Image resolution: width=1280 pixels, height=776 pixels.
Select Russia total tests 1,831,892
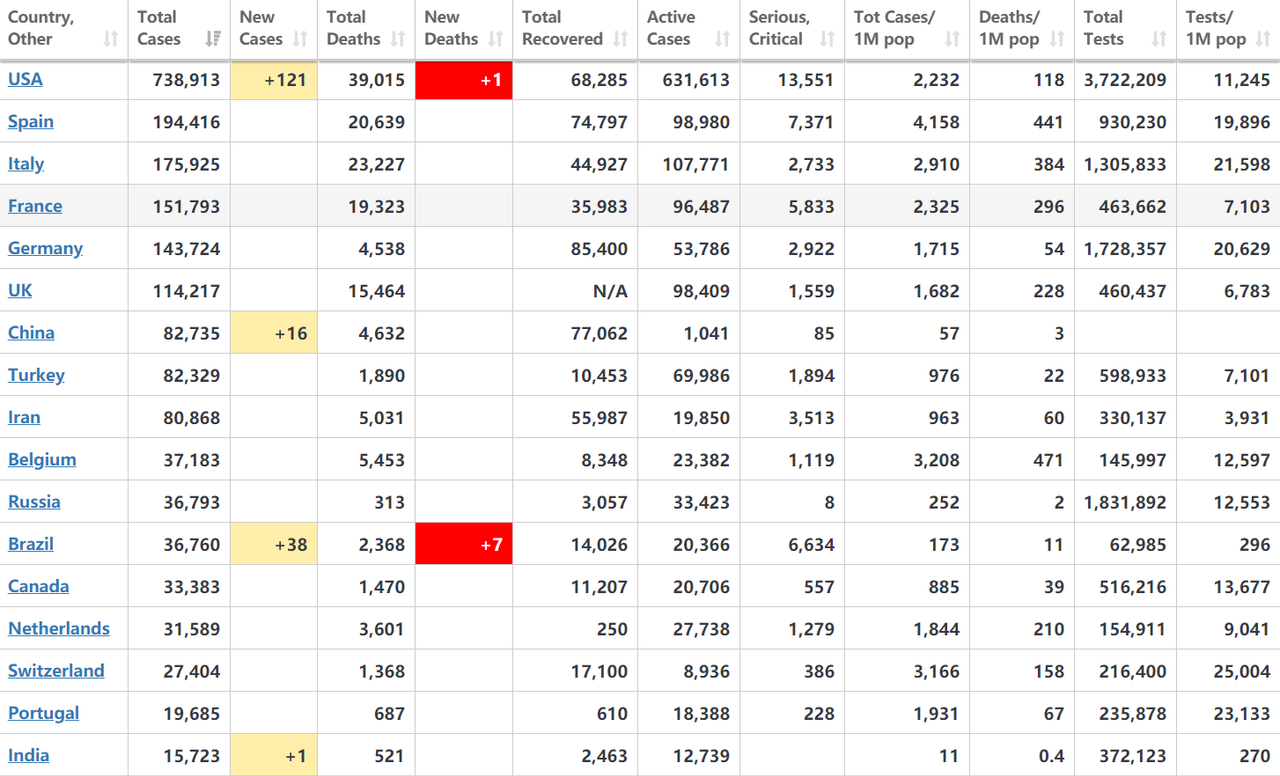coord(1125,502)
